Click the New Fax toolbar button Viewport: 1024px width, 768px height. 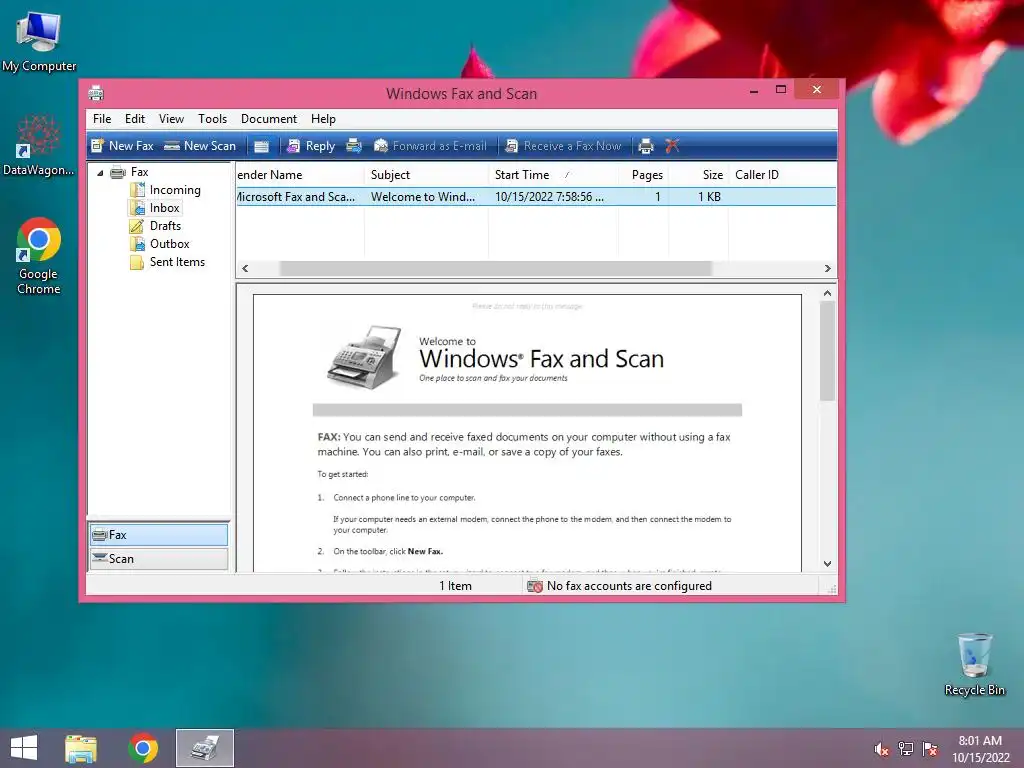[x=122, y=146]
